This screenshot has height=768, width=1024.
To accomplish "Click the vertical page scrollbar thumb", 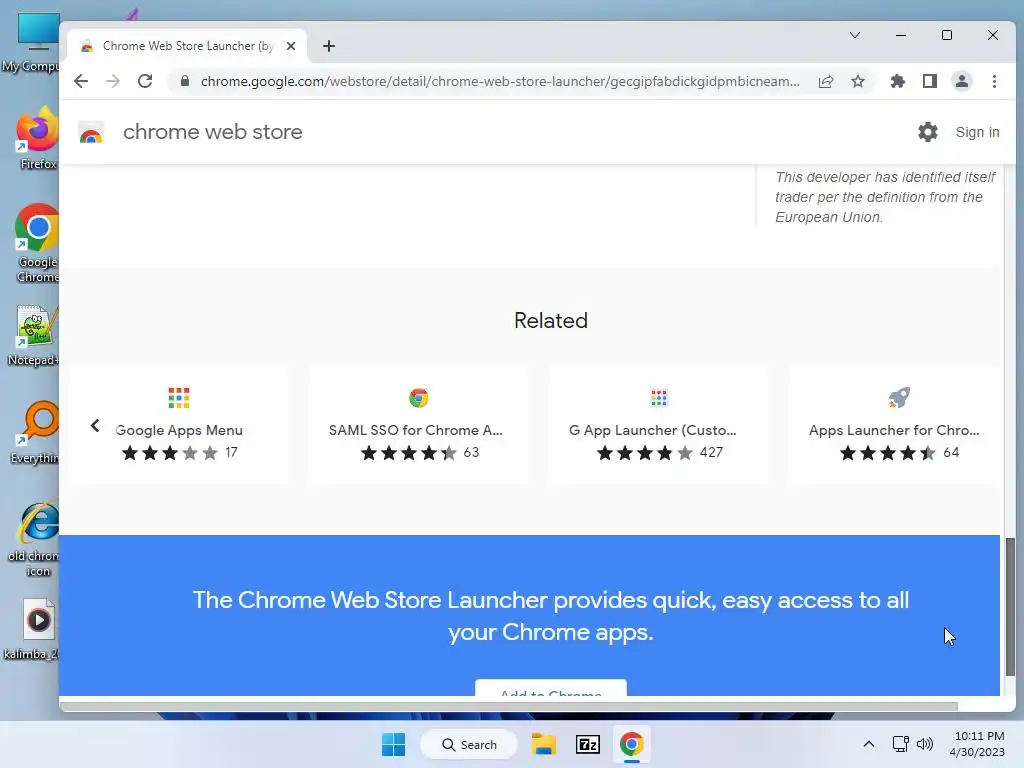I will tap(1010, 607).
